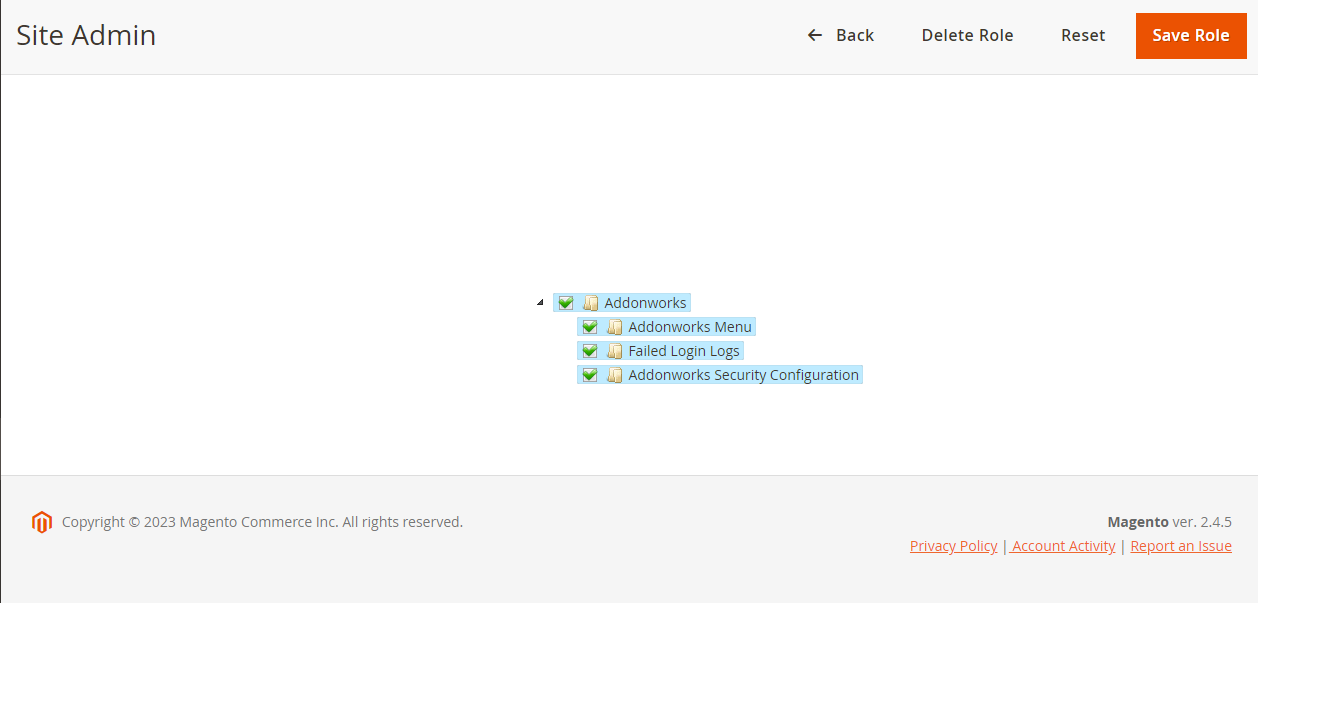This screenshot has width=1344, height=728.
Task: Select Addonworks Security Configuration tree item
Action: tap(743, 375)
